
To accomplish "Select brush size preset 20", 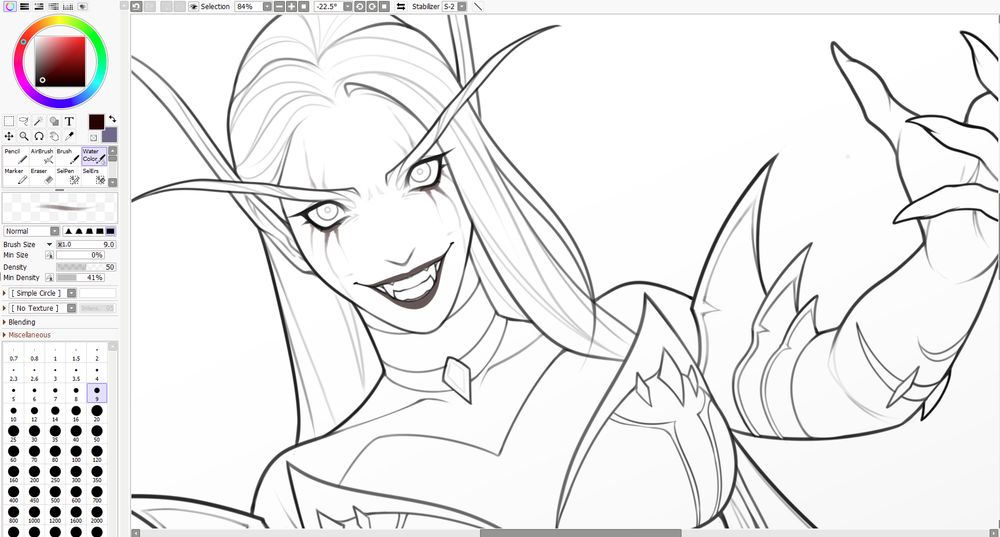I will coord(97,413).
